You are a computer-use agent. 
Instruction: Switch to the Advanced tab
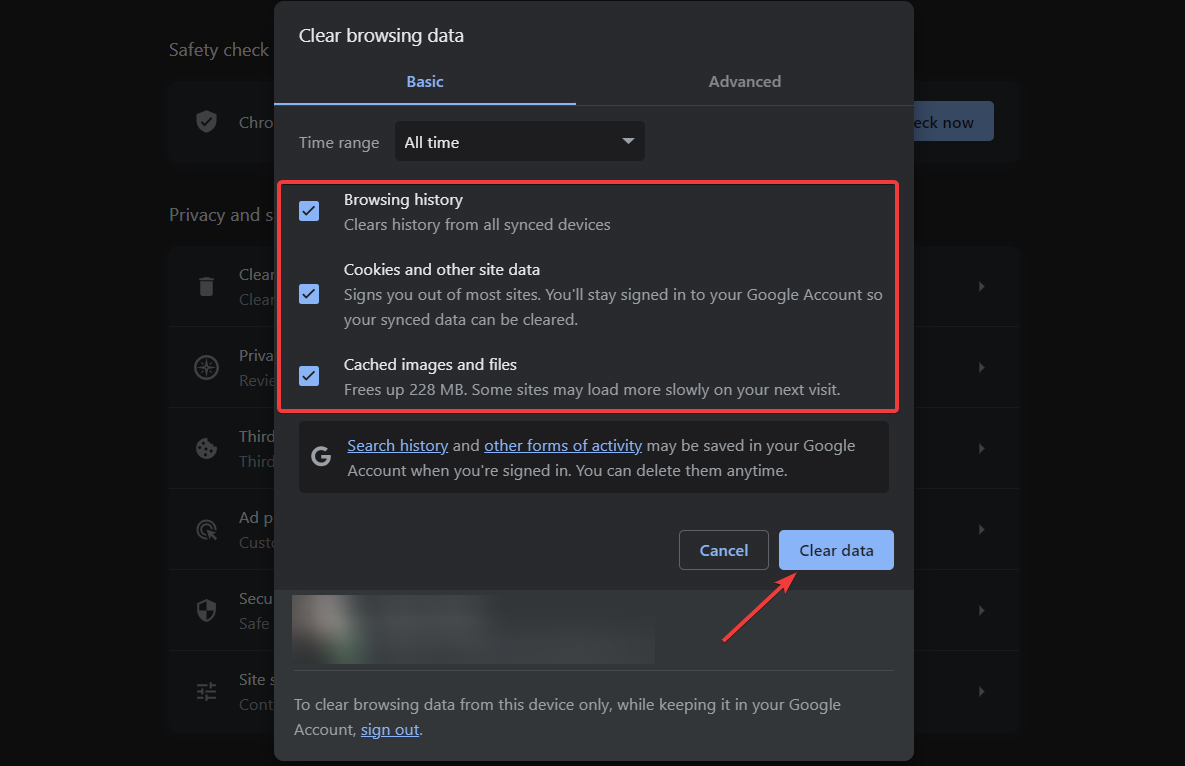(x=744, y=82)
